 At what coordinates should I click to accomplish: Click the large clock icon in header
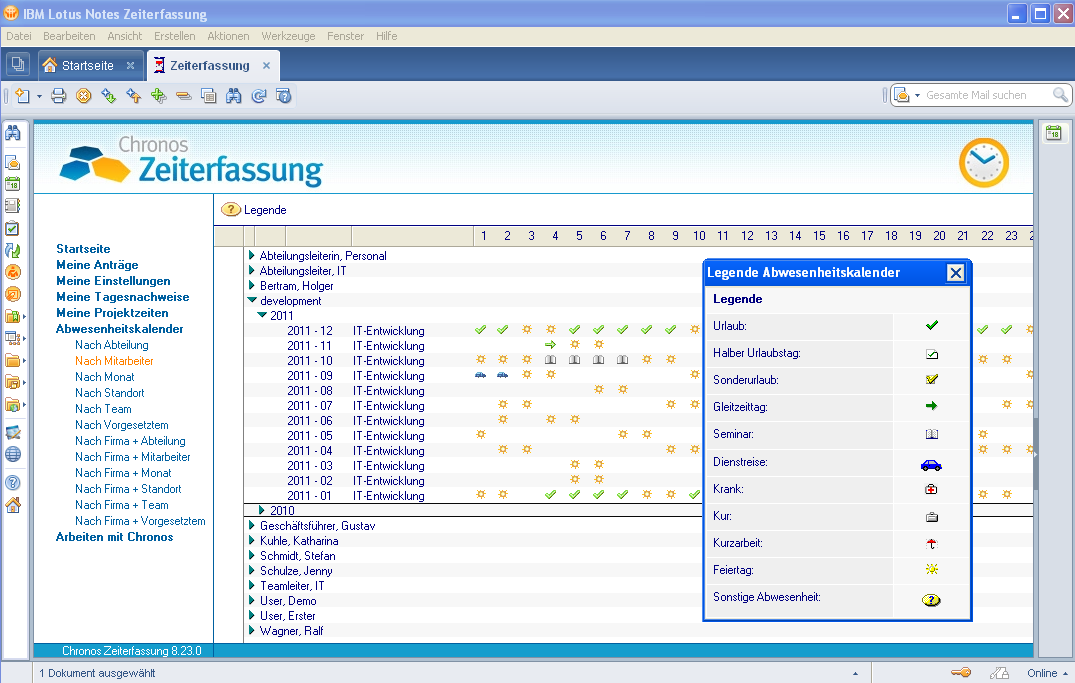[x=983, y=163]
